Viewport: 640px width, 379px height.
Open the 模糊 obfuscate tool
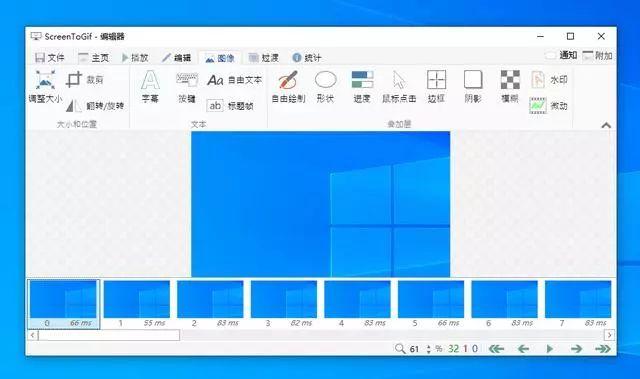pos(510,86)
